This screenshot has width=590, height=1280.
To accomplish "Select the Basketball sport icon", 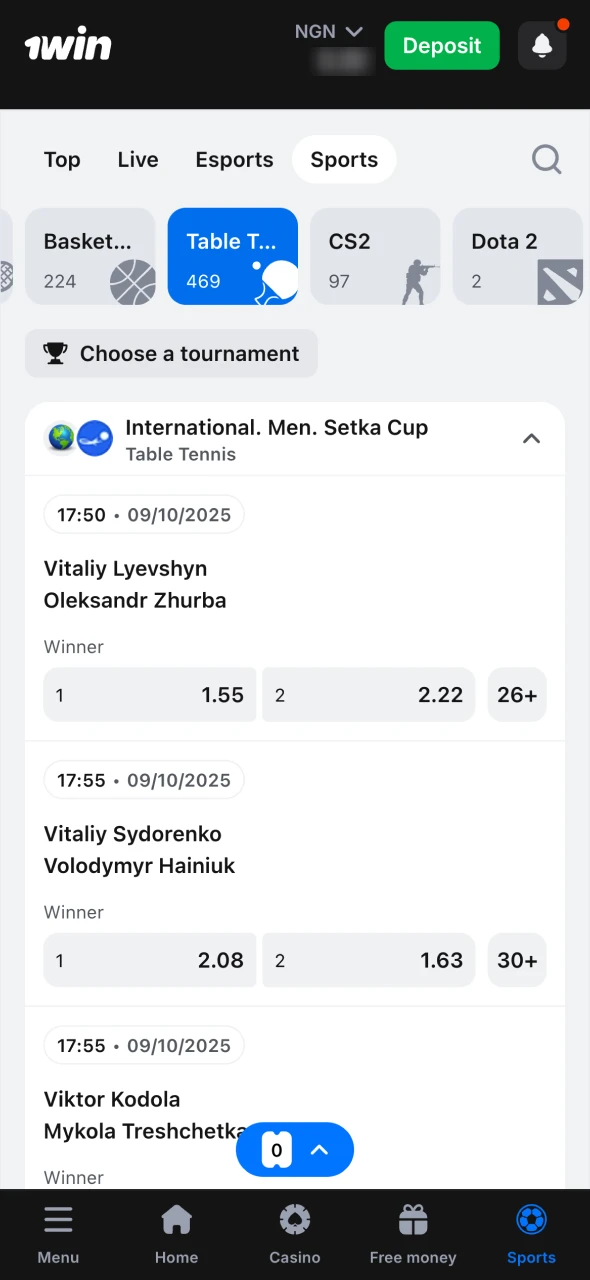I will tap(132, 282).
